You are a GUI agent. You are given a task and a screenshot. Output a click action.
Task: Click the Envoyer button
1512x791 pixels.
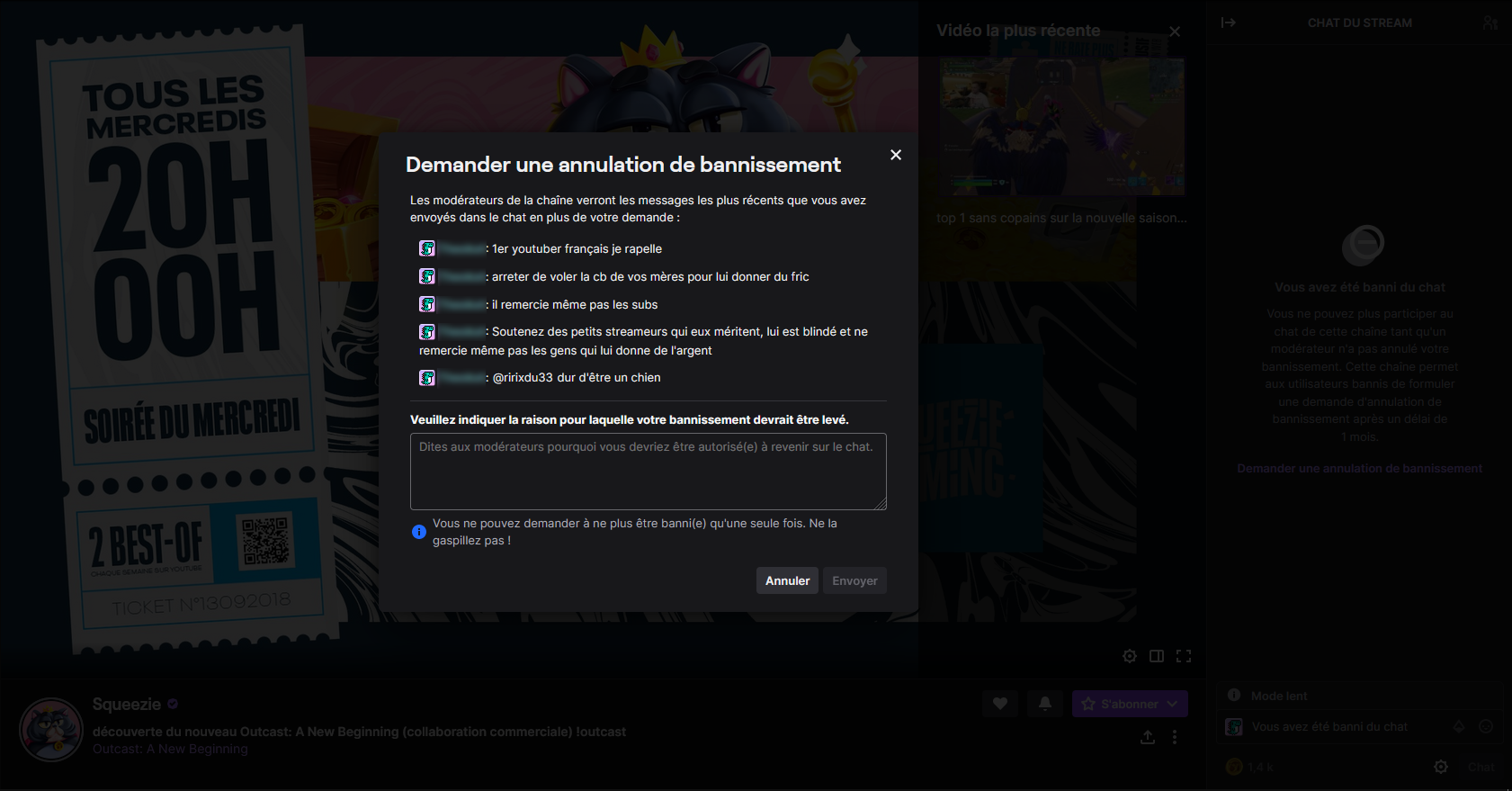(854, 580)
